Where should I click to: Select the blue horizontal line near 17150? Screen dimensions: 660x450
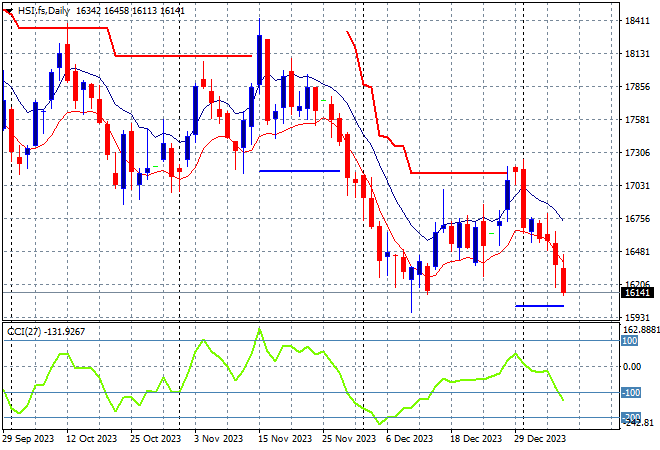(x=300, y=171)
